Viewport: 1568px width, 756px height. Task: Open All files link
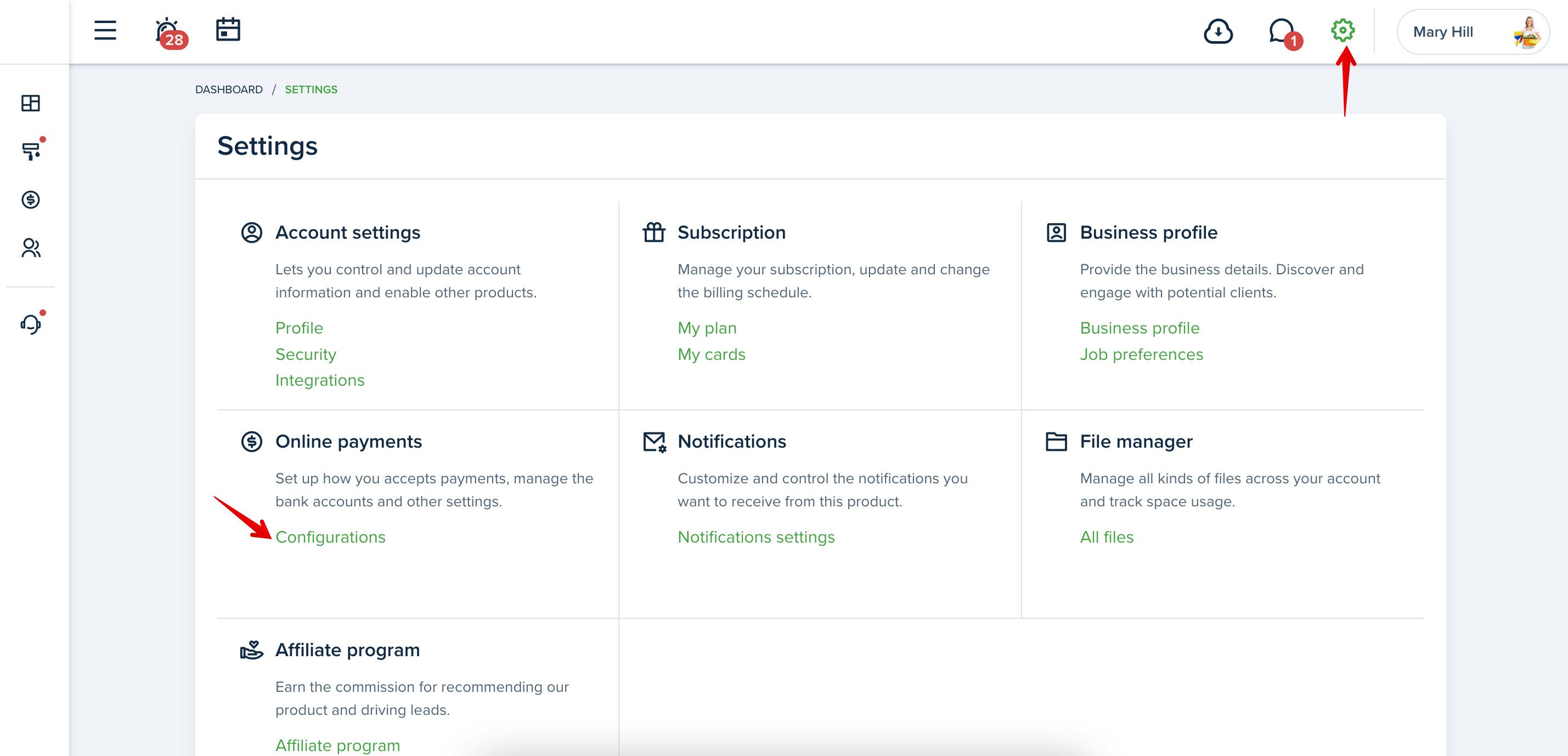pos(1106,537)
